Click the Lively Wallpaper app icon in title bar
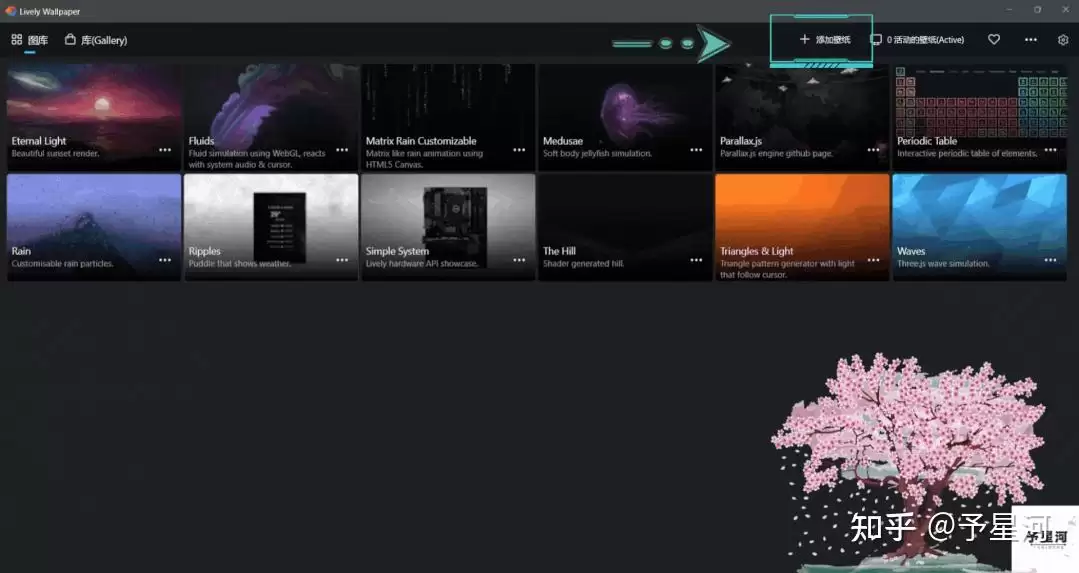The width and height of the screenshot is (1079, 573). [x=10, y=11]
